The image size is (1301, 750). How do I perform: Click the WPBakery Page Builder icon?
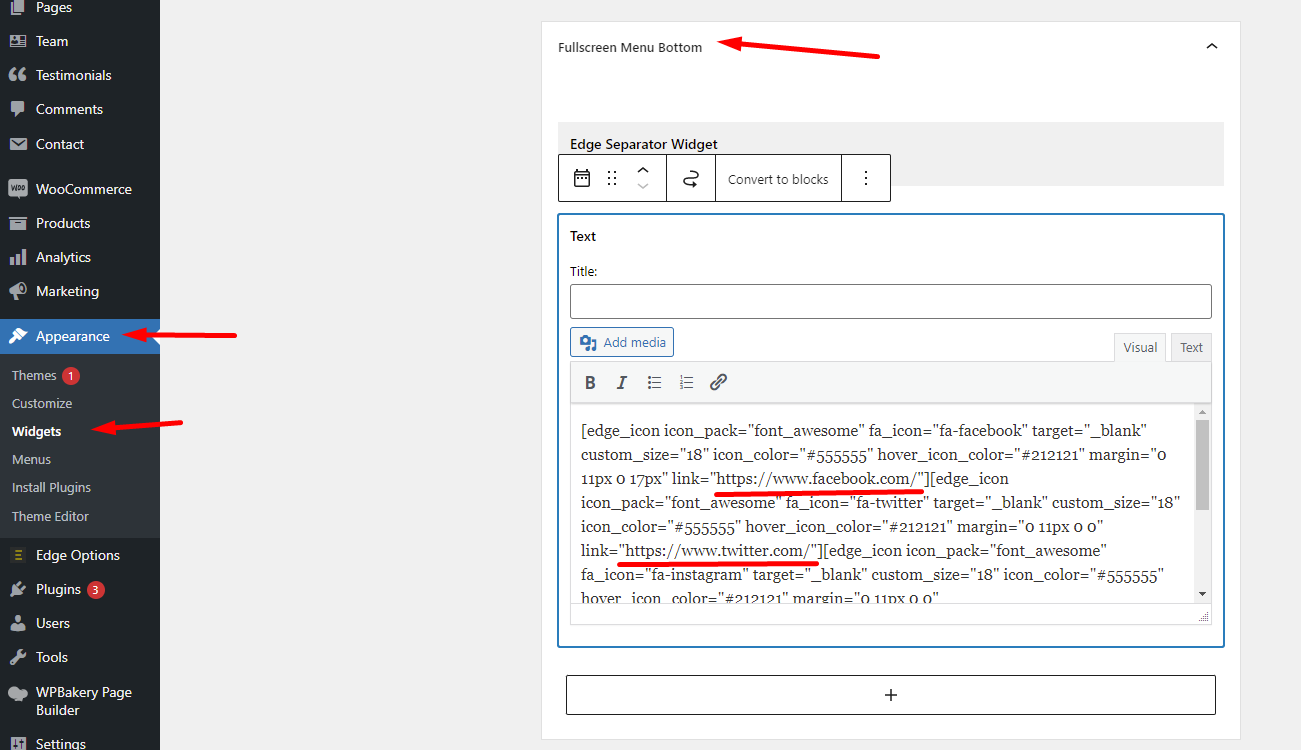(x=18, y=692)
